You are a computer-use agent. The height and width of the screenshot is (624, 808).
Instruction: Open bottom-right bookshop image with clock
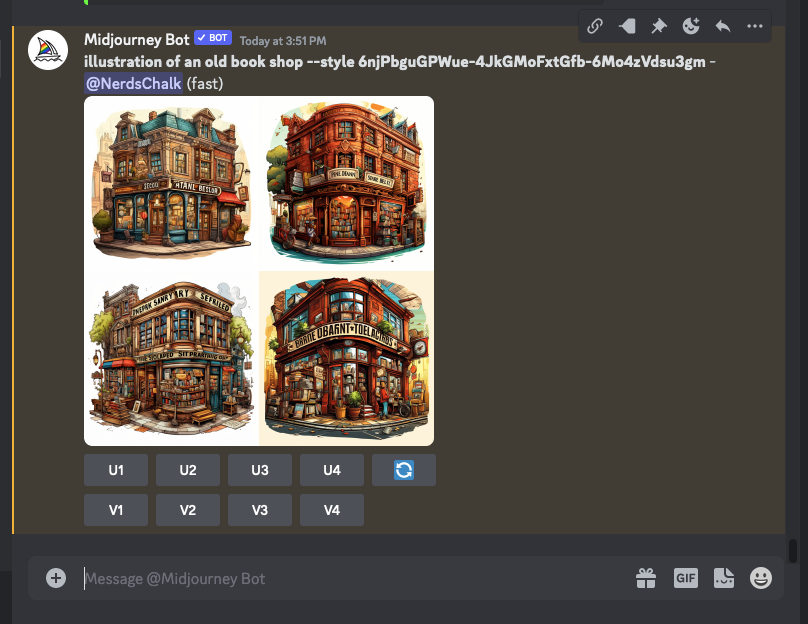coord(346,358)
